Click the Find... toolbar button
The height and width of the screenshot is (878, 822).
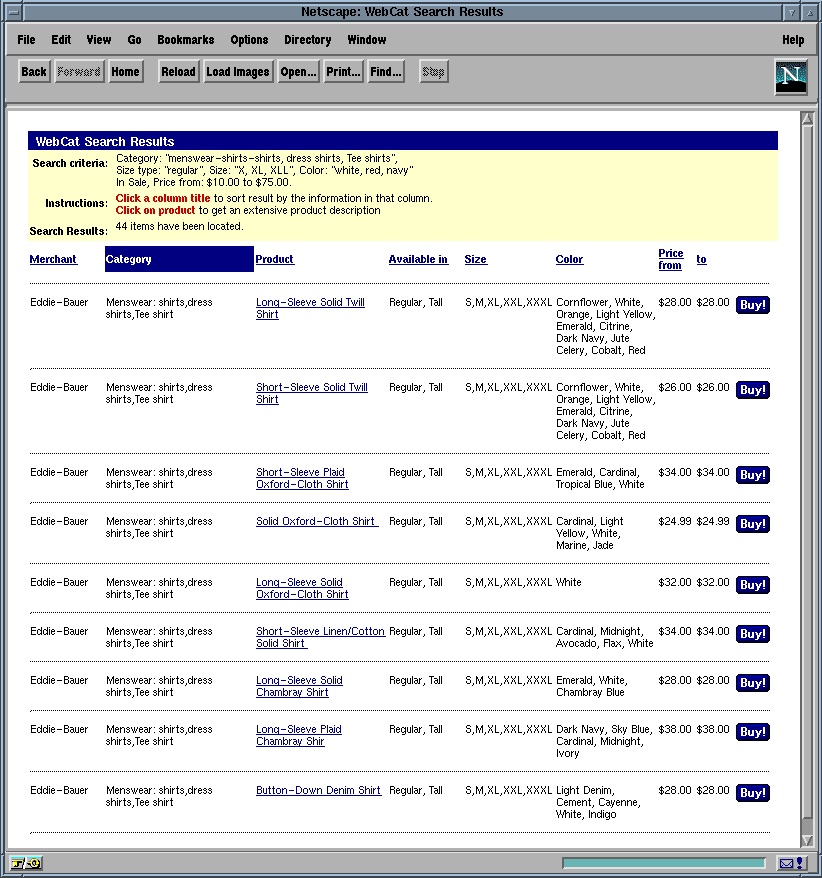click(386, 72)
